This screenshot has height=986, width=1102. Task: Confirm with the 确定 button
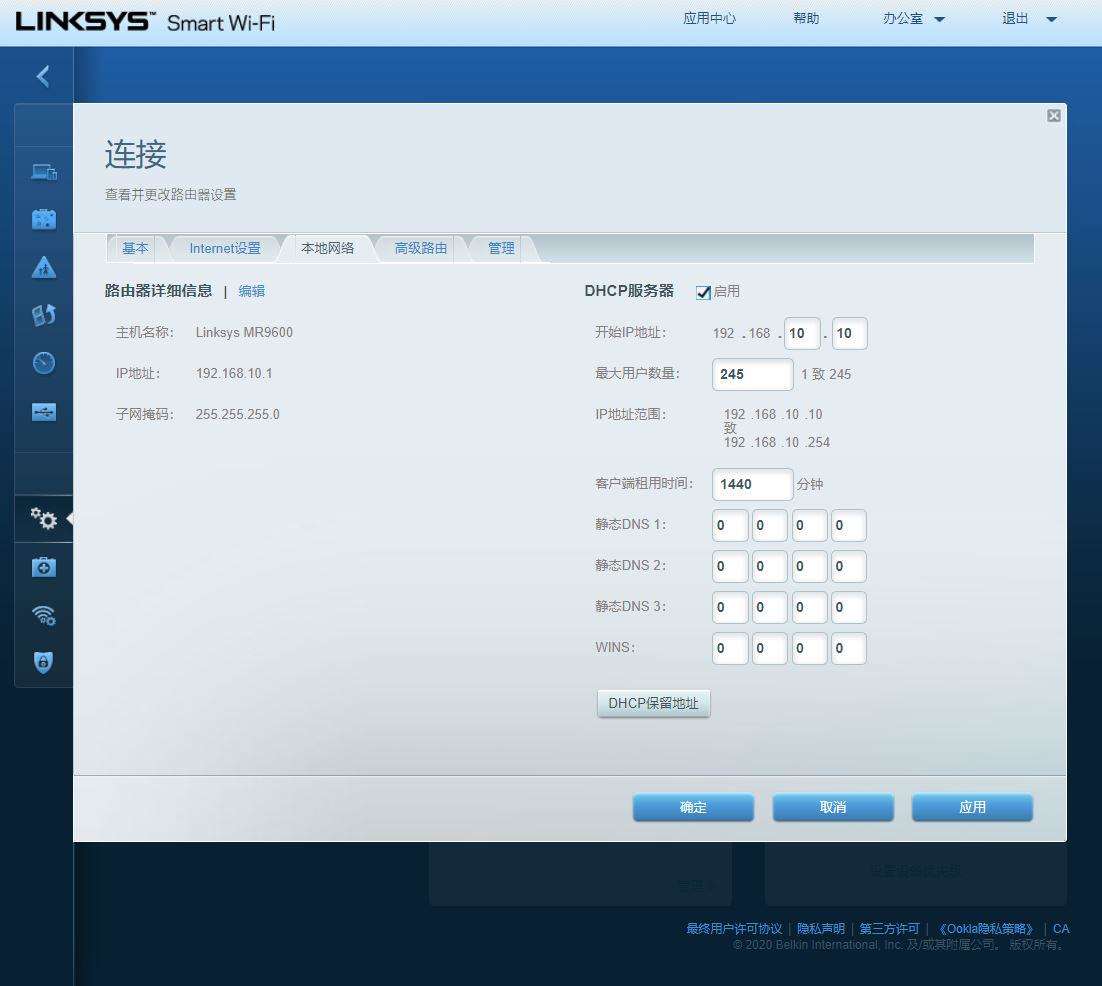693,807
